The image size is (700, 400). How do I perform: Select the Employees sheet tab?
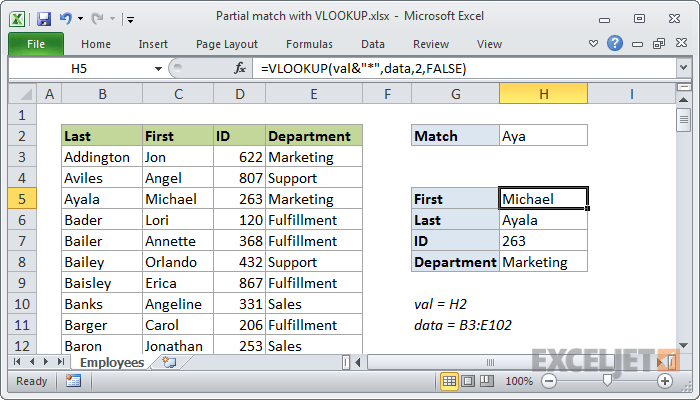[x=111, y=362]
